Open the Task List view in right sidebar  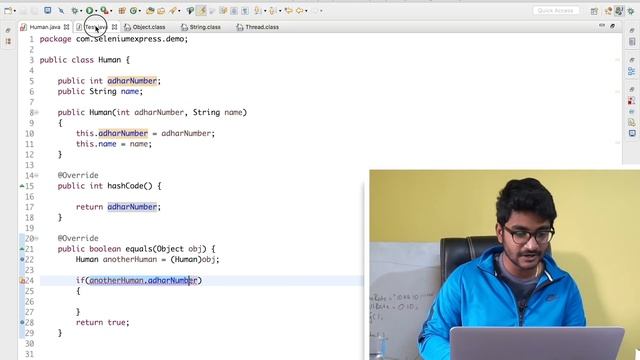tap(632, 42)
